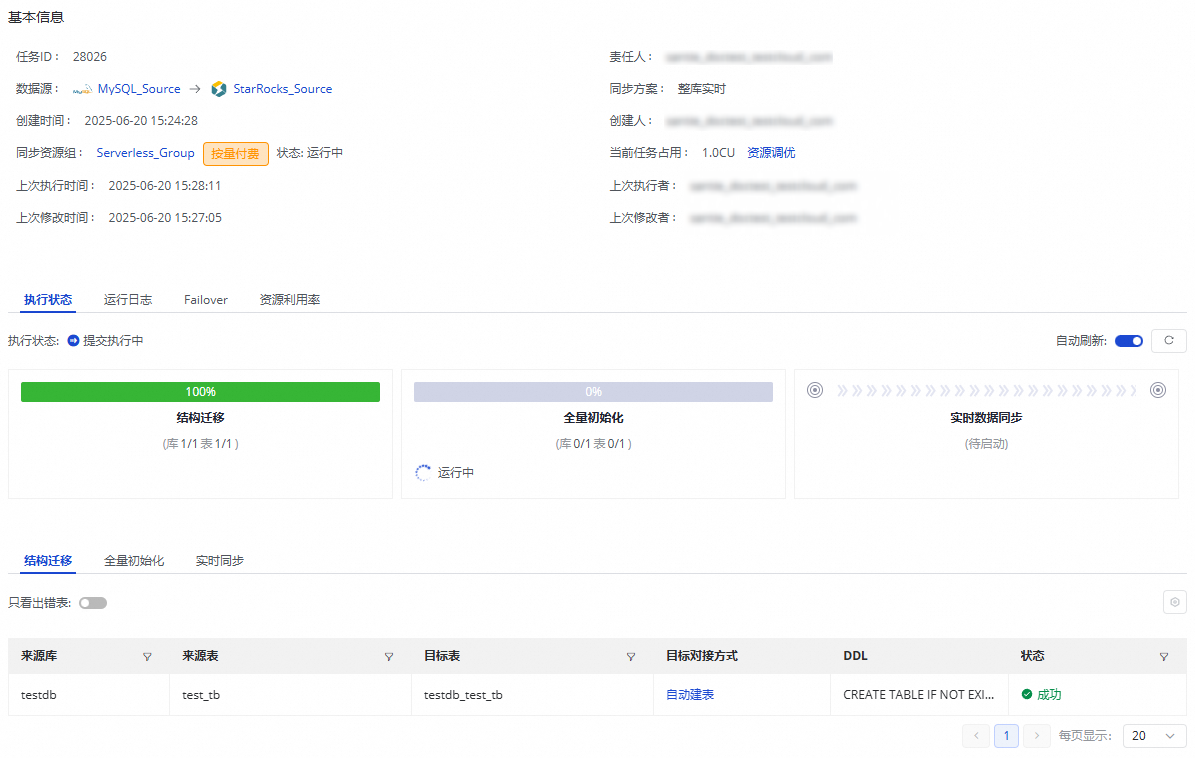
Task: Click the last modified time 2025-06-20 15:27:05
Action: pyautogui.click(x=165, y=218)
